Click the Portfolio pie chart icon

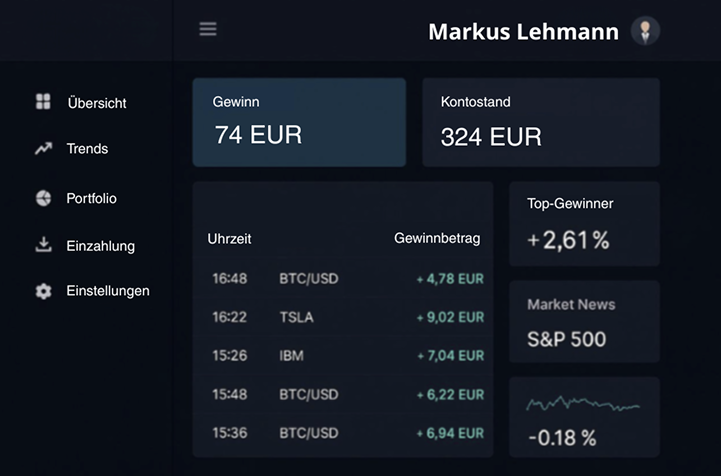tap(44, 198)
